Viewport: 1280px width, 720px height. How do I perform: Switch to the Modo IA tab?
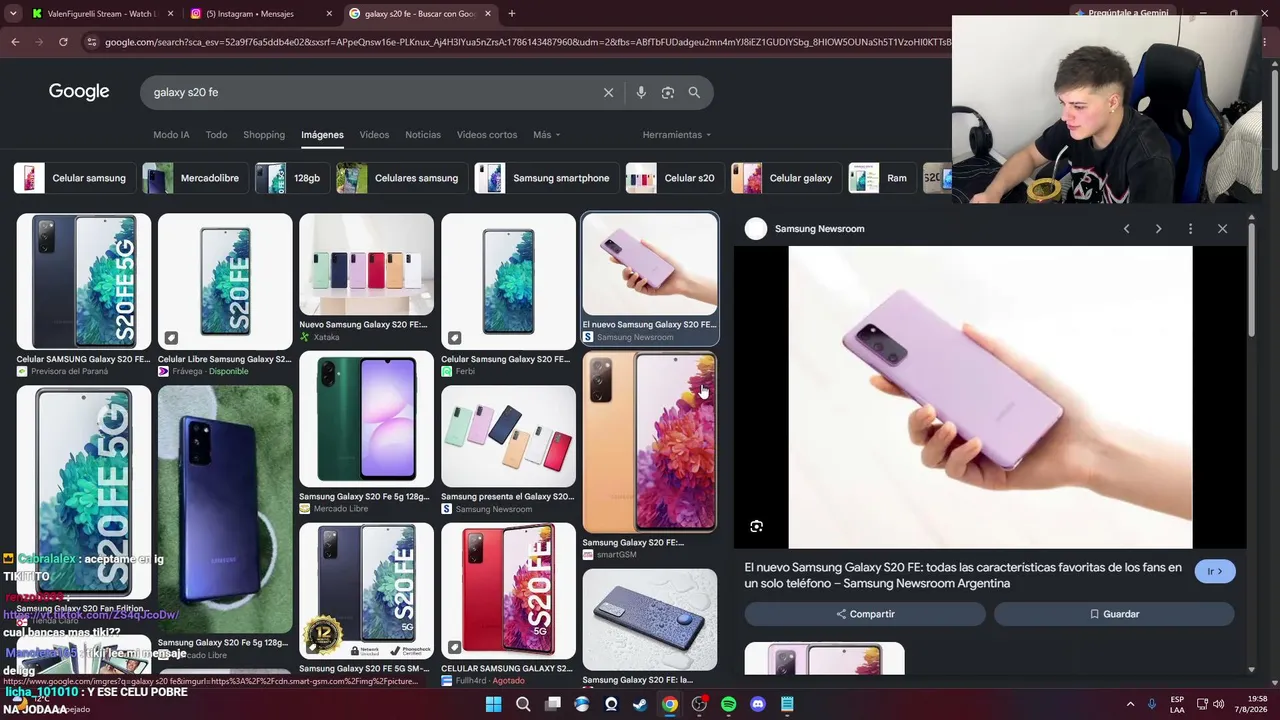click(171, 135)
